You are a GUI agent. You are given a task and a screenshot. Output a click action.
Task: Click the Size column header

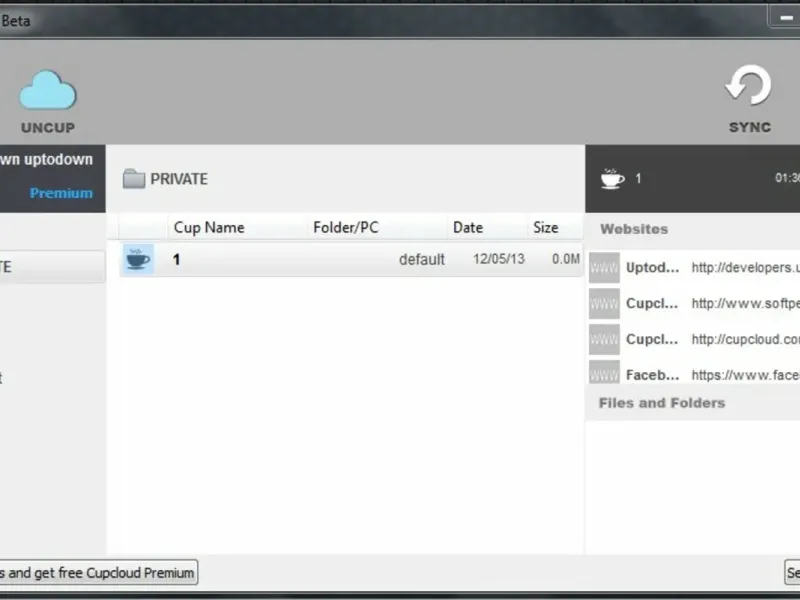(x=545, y=228)
